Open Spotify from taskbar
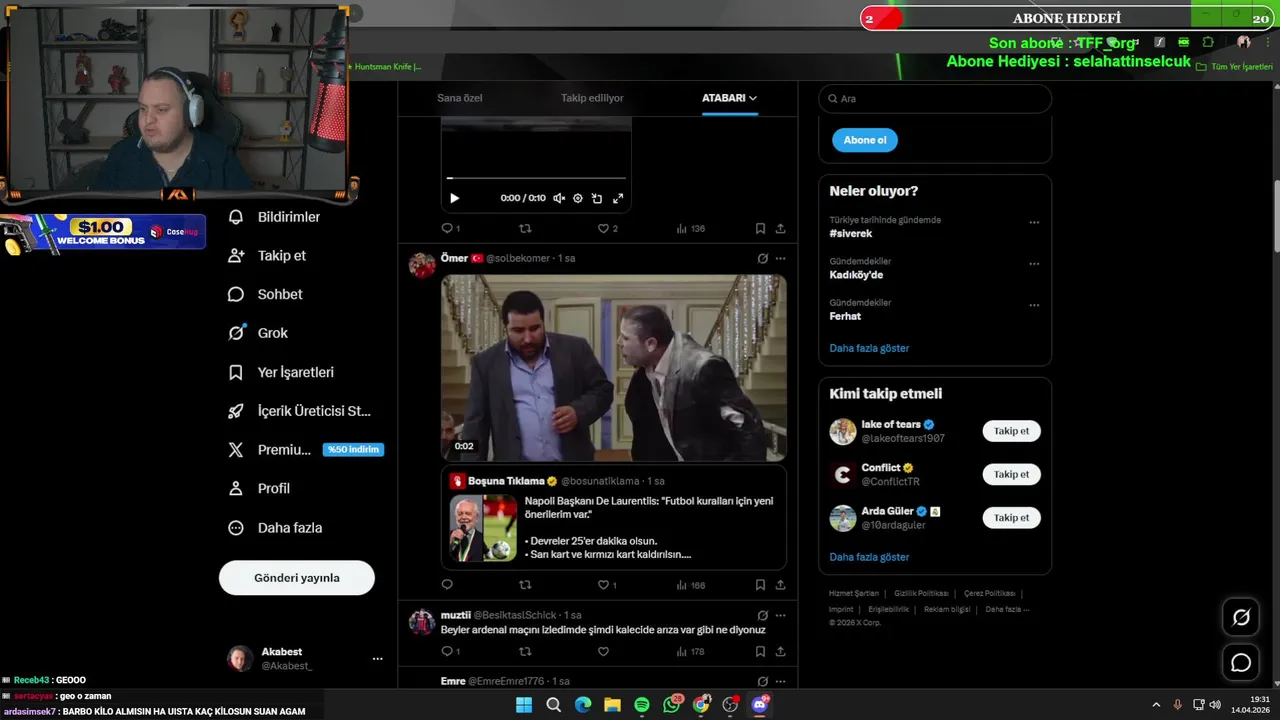Image resolution: width=1280 pixels, height=720 pixels. (642, 705)
